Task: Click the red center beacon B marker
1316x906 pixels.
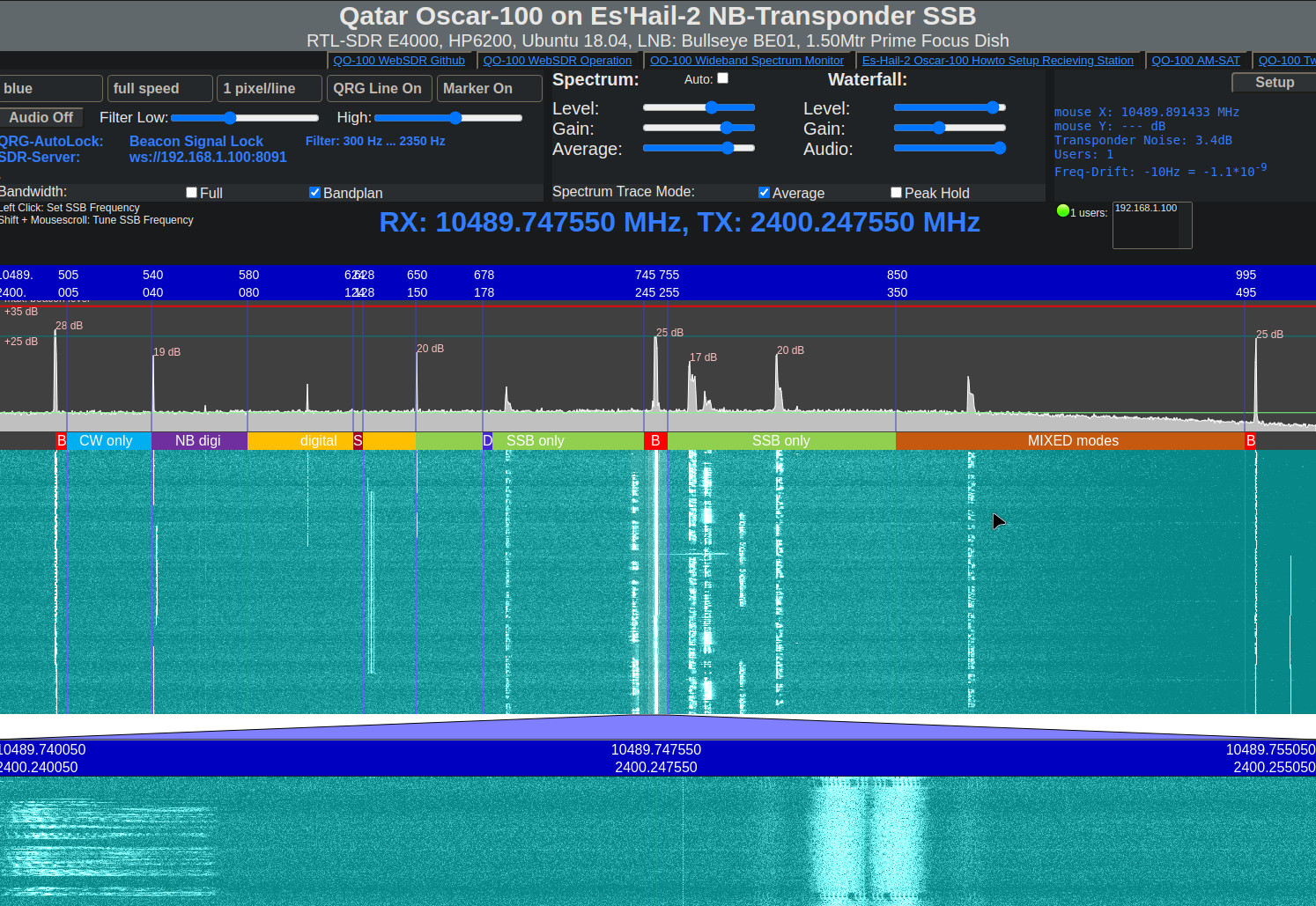Action: coord(655,441)
